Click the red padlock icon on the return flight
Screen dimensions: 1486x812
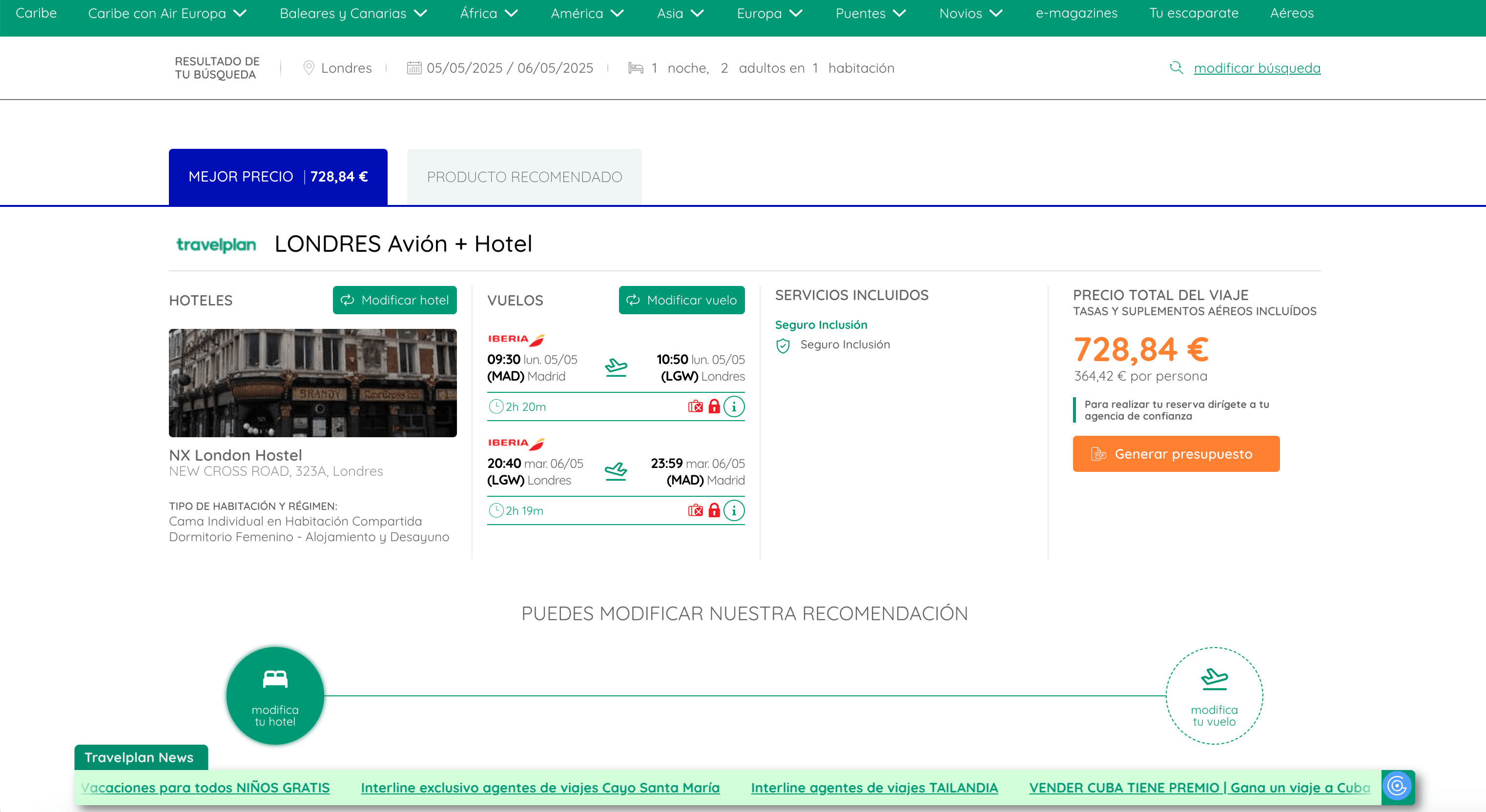[x=714, y=510]
